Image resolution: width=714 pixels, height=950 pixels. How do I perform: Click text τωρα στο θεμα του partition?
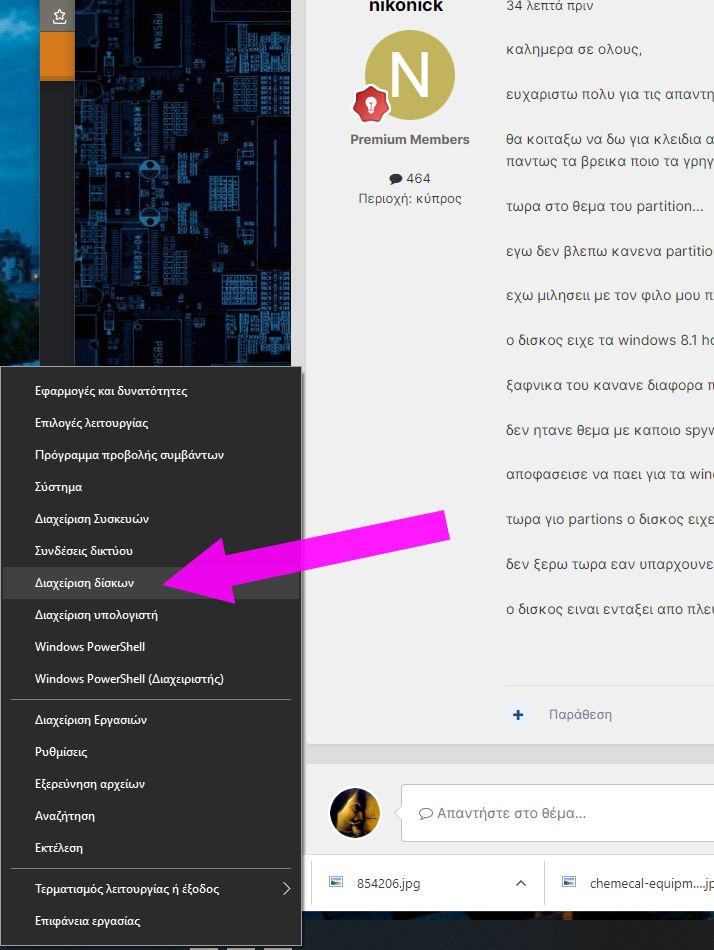pyautogui.click(x=605, y=207)
